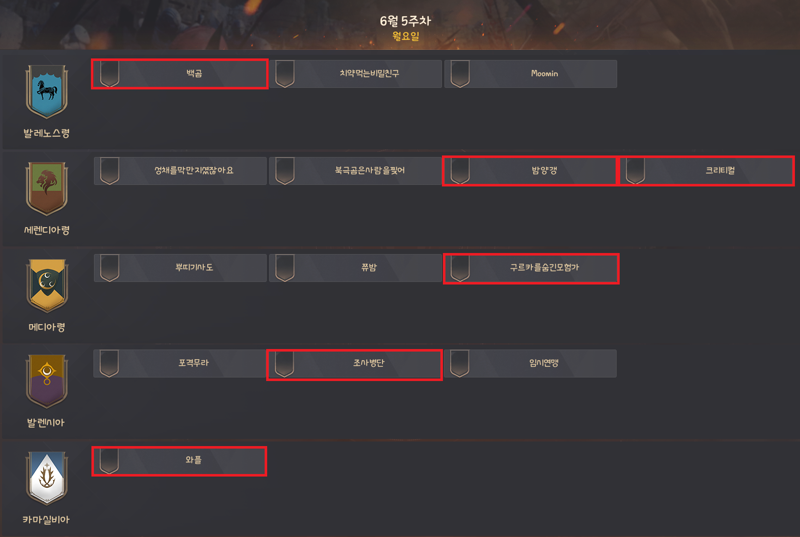Screen dimensions: 800x537
Task: Click the Kamasylvia territory white tree emblem
Action: (46, 478)
